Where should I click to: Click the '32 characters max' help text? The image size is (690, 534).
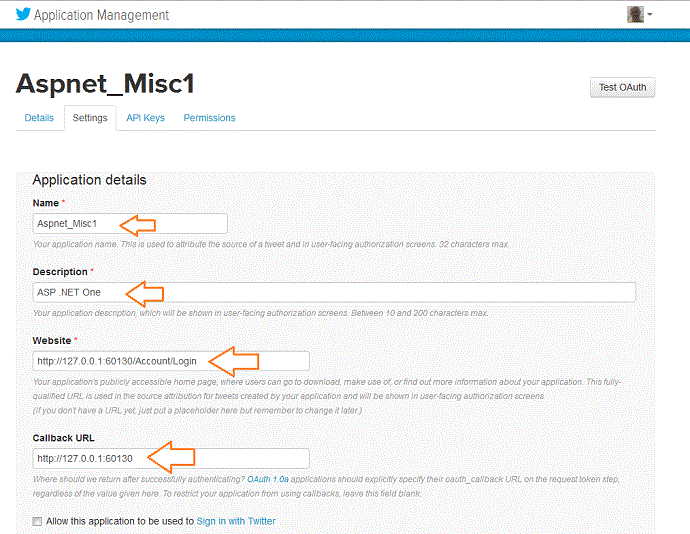click(474, 244)
